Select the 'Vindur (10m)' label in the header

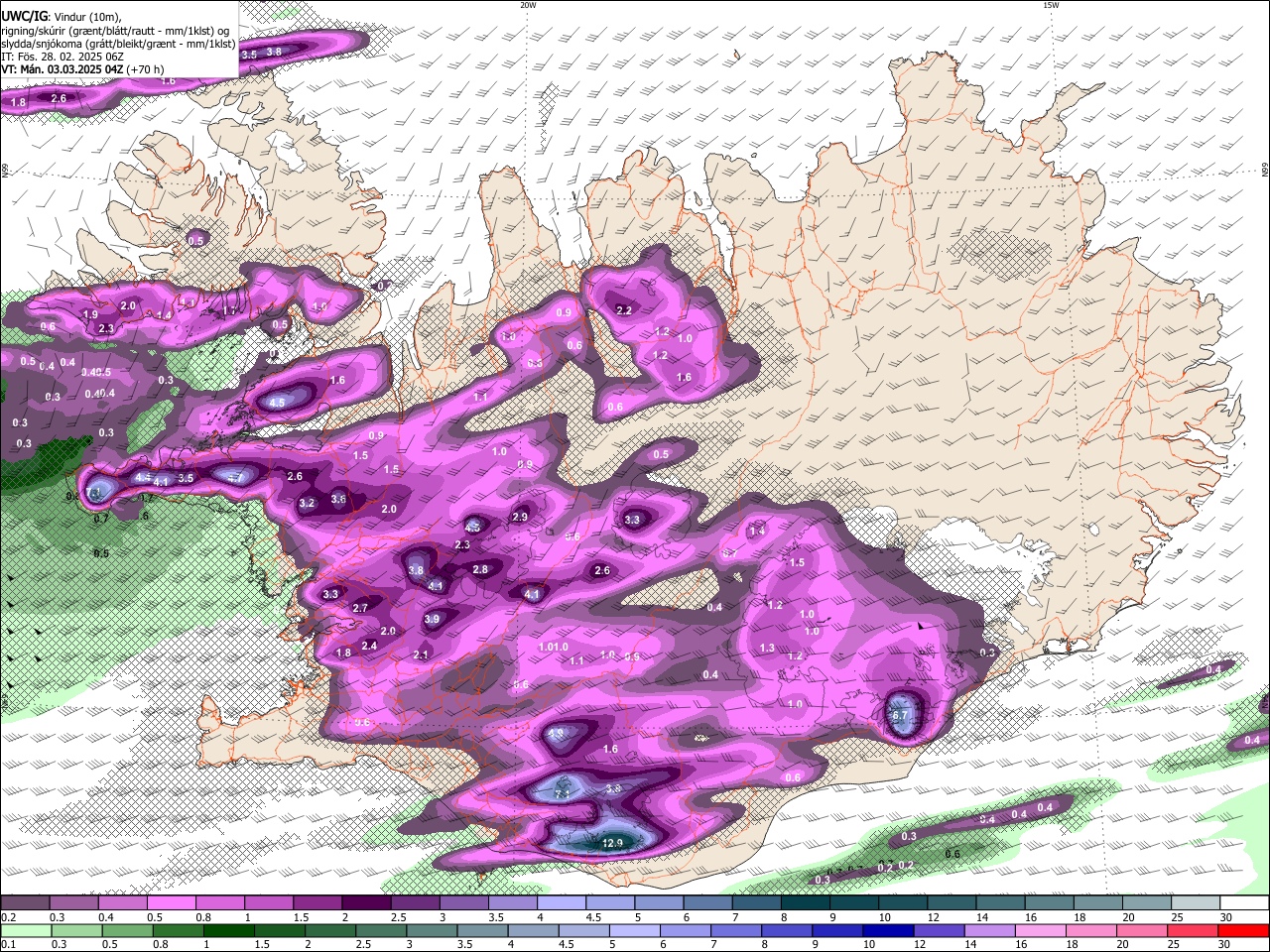click(x=87, y=17)
